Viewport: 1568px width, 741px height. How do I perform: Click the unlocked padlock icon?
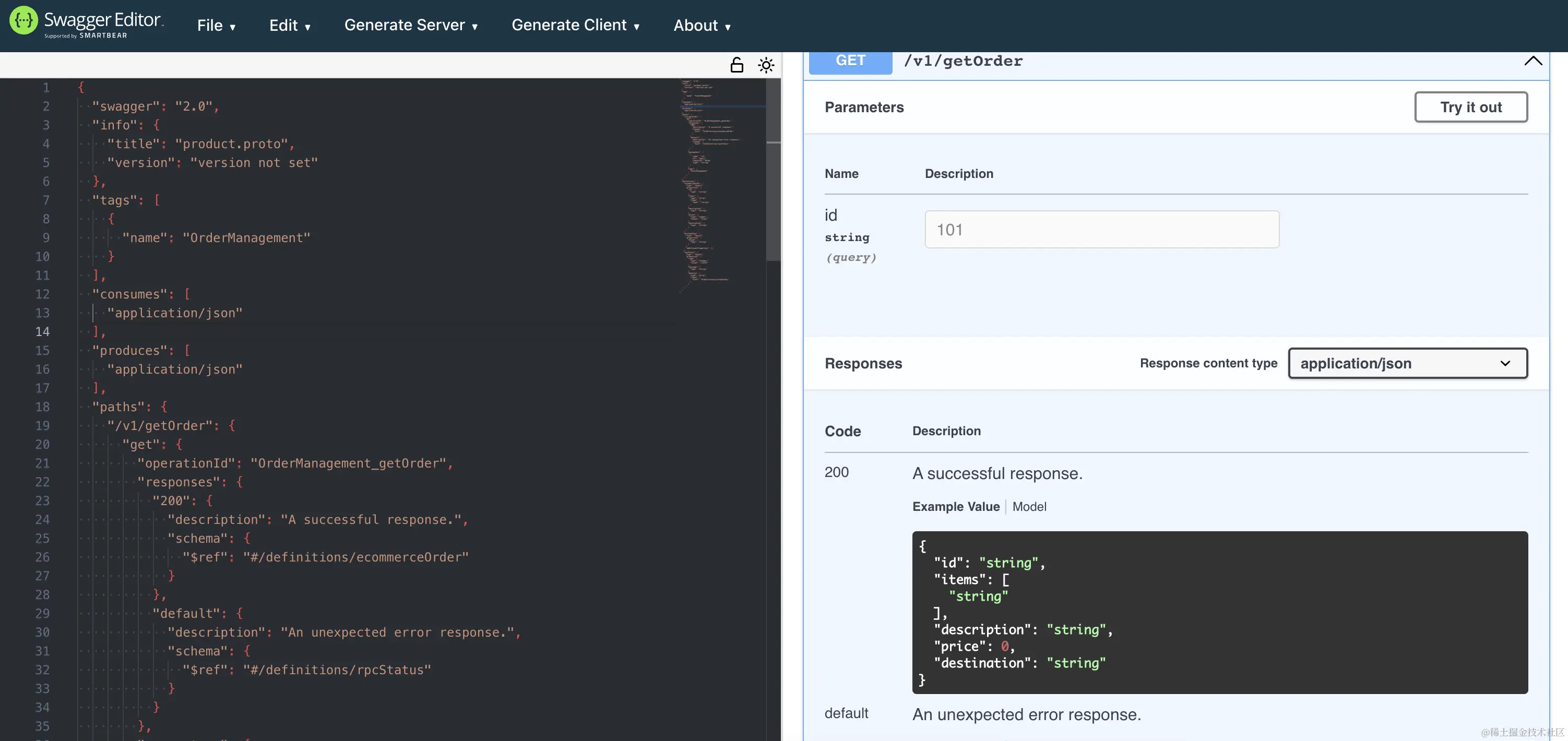point(737,65)
